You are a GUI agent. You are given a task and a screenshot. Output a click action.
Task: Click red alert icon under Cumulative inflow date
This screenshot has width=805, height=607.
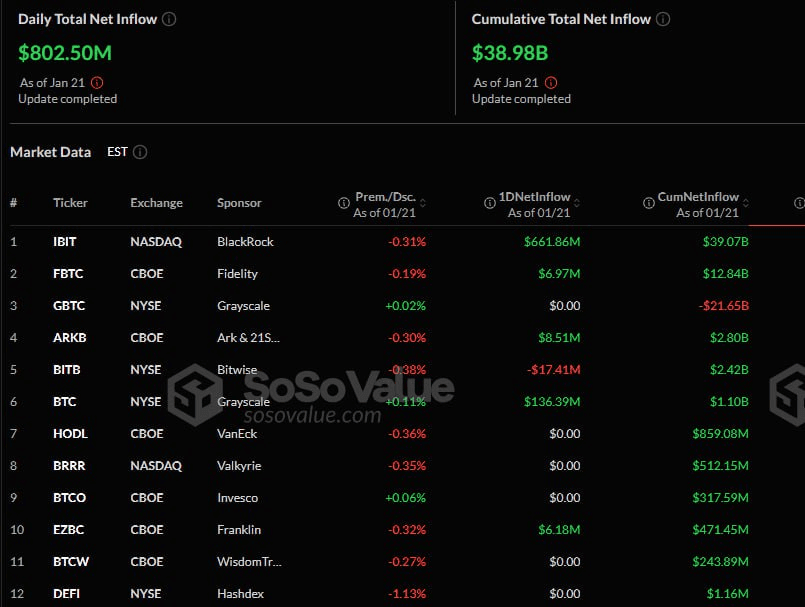(x=551, y=83)
